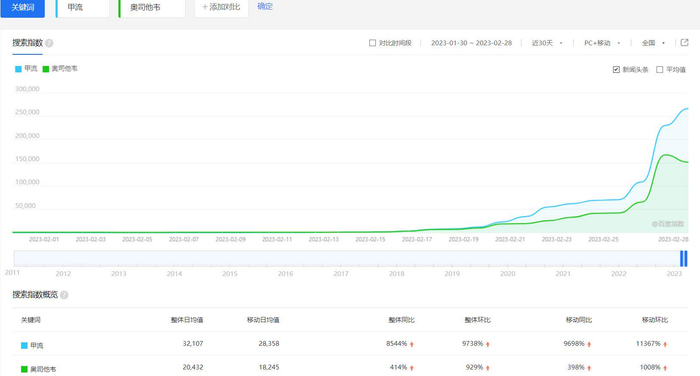Screen dimensions: 700x376
Task: Click the +添加对比 button
Action: tap(221, 8)
